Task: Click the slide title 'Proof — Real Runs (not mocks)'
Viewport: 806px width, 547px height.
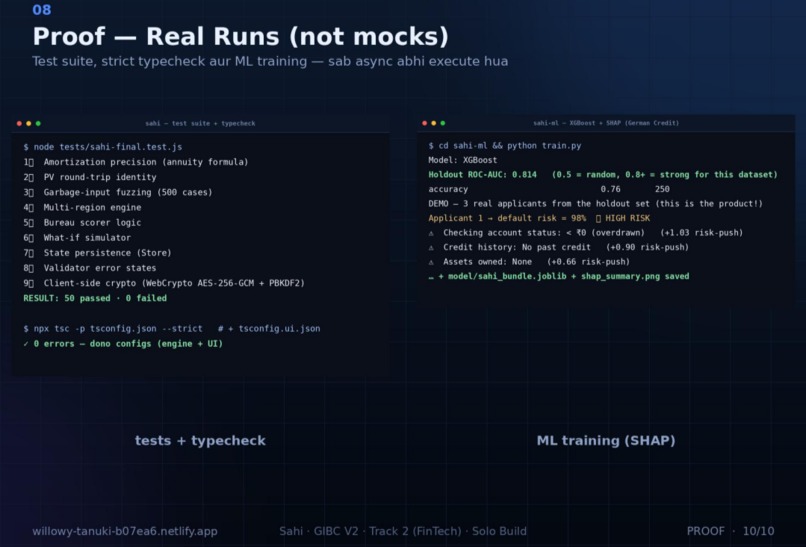Action: (241, 37)
